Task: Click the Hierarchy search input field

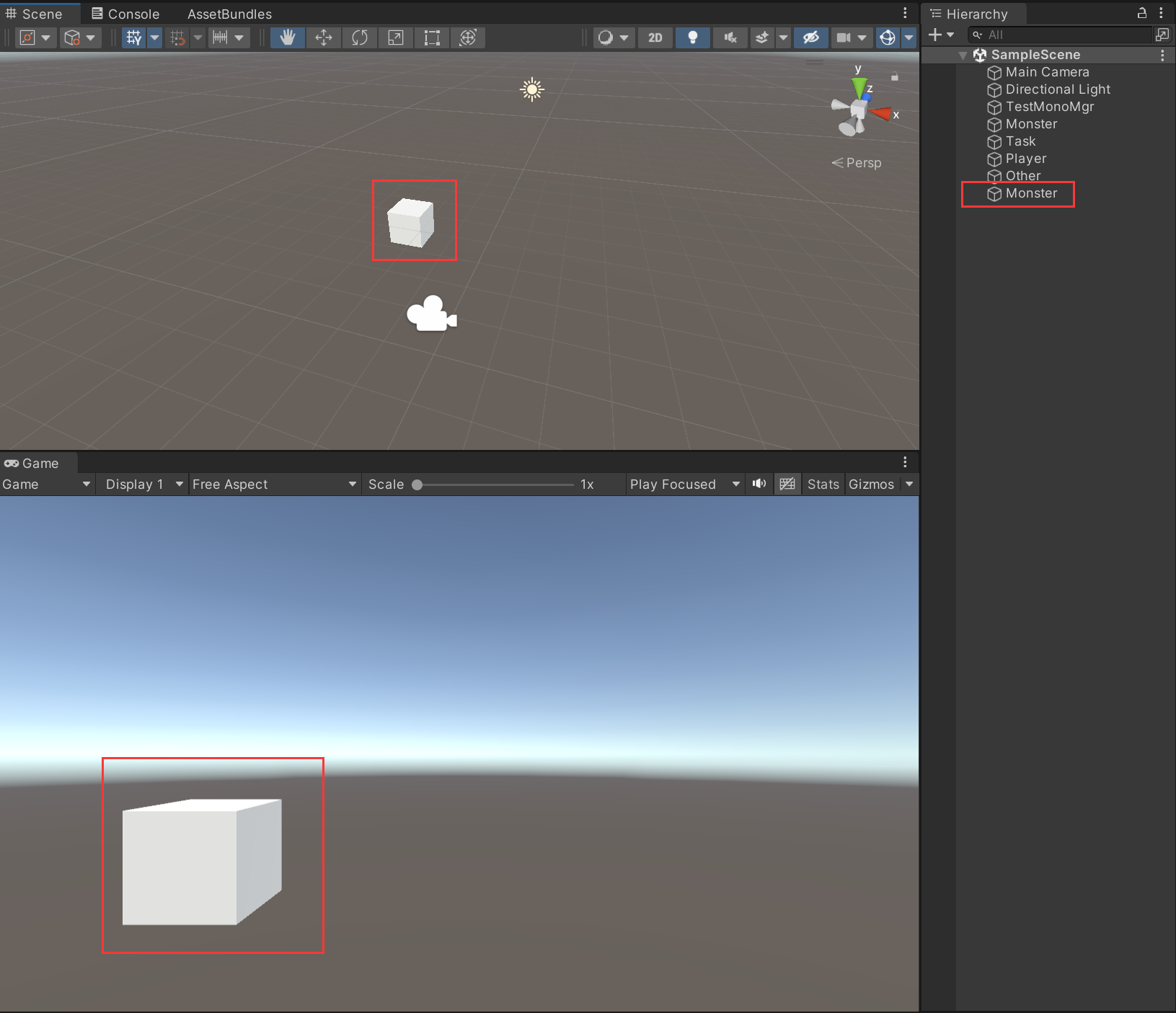Action: coord(1060,35)
